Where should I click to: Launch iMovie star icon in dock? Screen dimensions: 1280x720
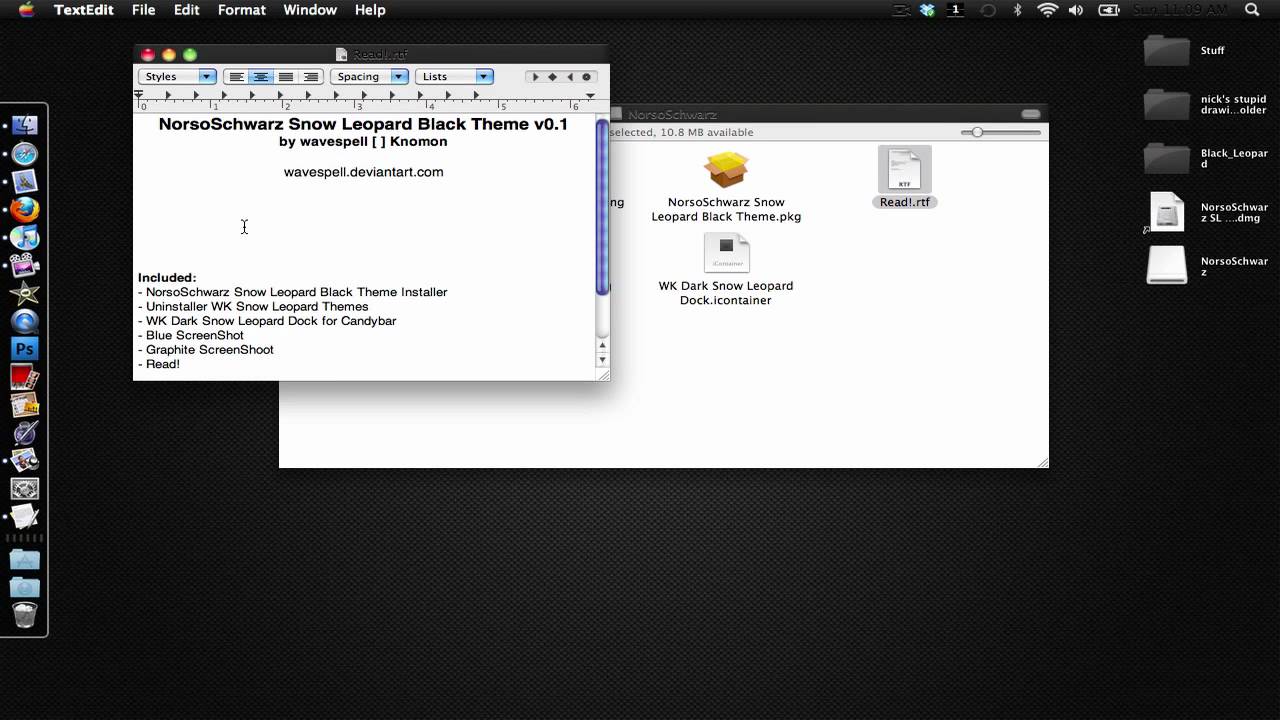point(25,294)
